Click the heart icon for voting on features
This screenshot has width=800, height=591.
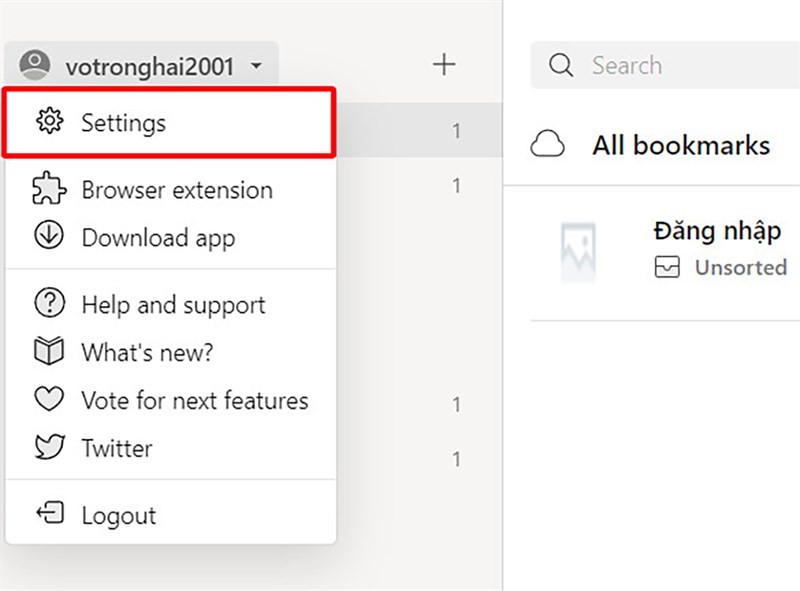[49, 400]
